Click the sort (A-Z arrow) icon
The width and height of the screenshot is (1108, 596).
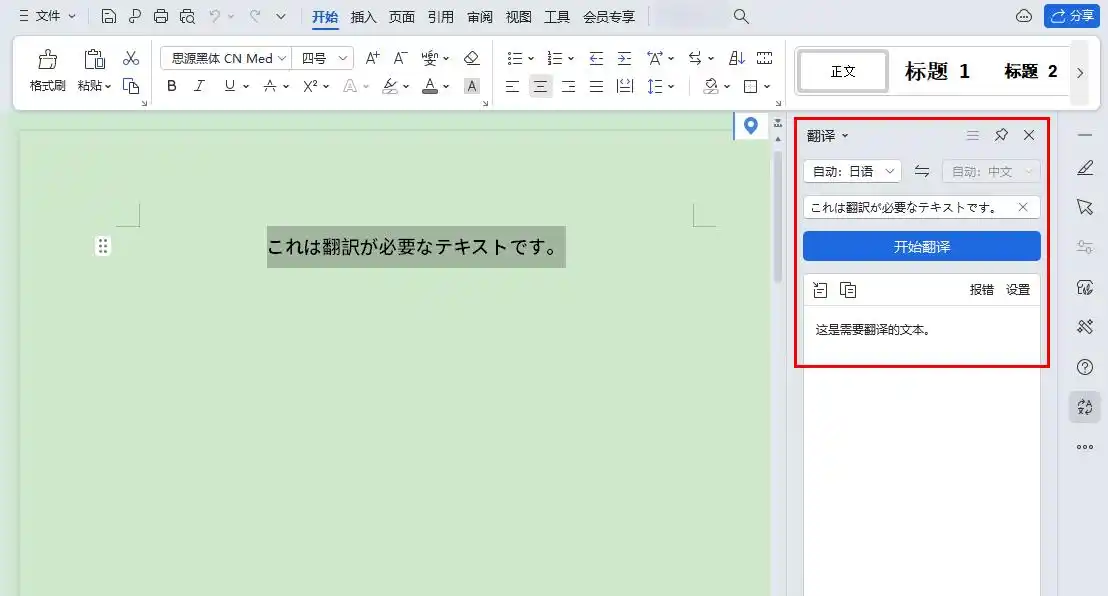pos(736,58)
